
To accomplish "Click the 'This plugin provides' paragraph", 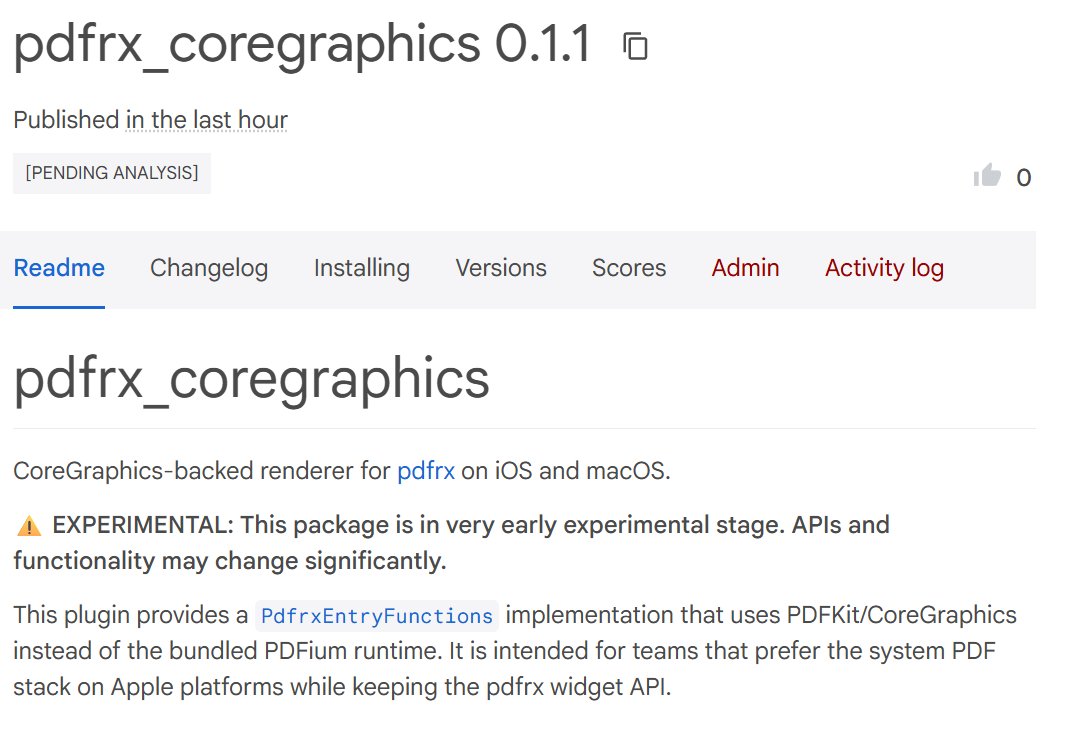I will (x=515, y=651).
